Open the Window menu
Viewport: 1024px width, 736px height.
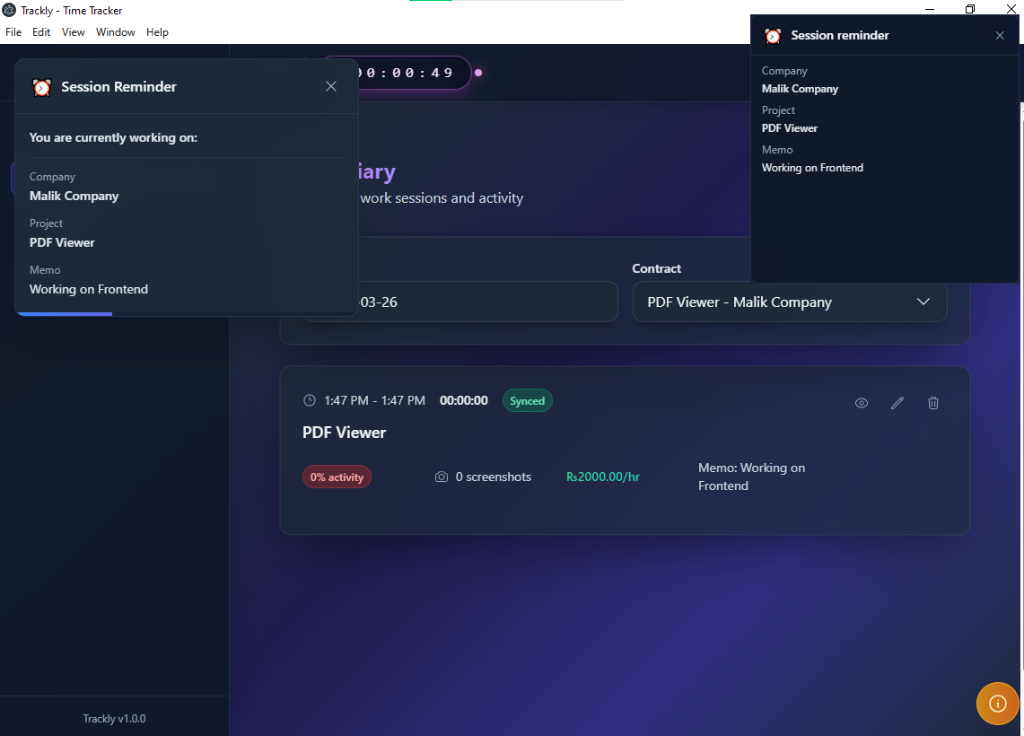tap(116, 32)
